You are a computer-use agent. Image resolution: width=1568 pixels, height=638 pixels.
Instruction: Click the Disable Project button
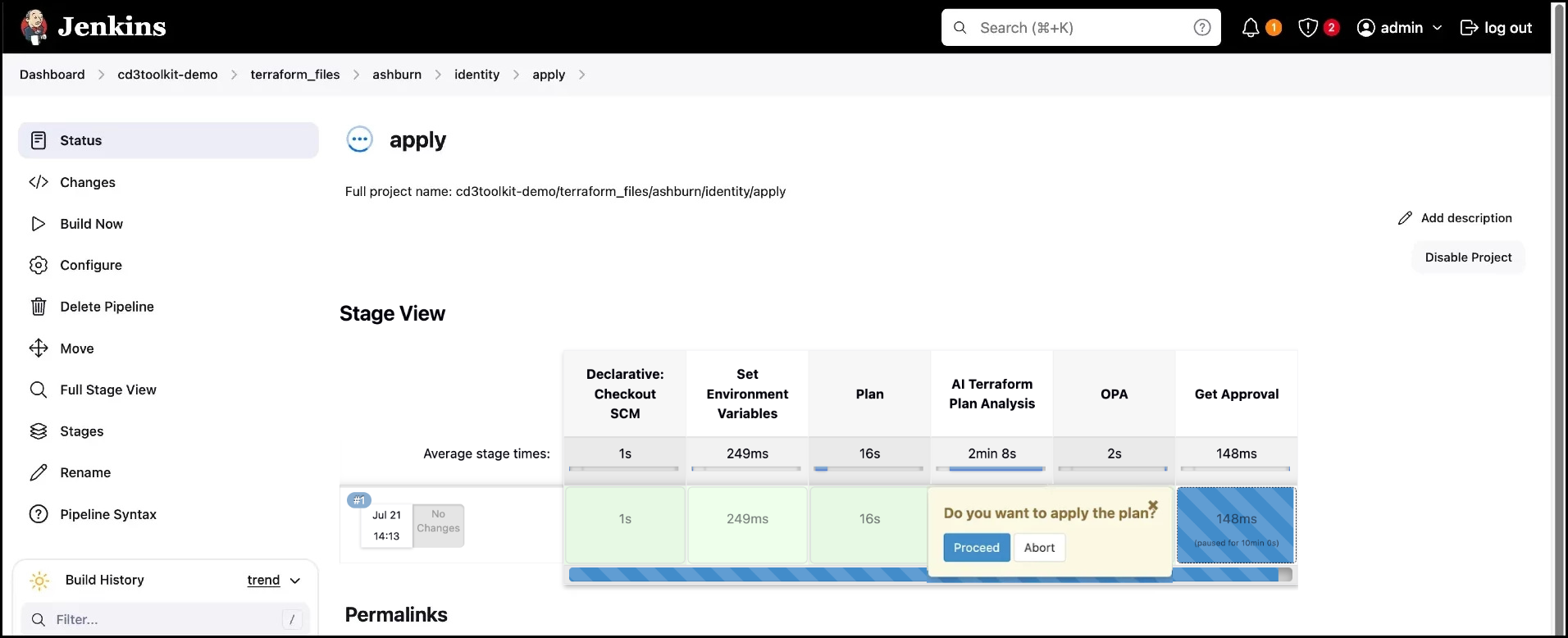pyautogui.click(x=1468, y=257)
